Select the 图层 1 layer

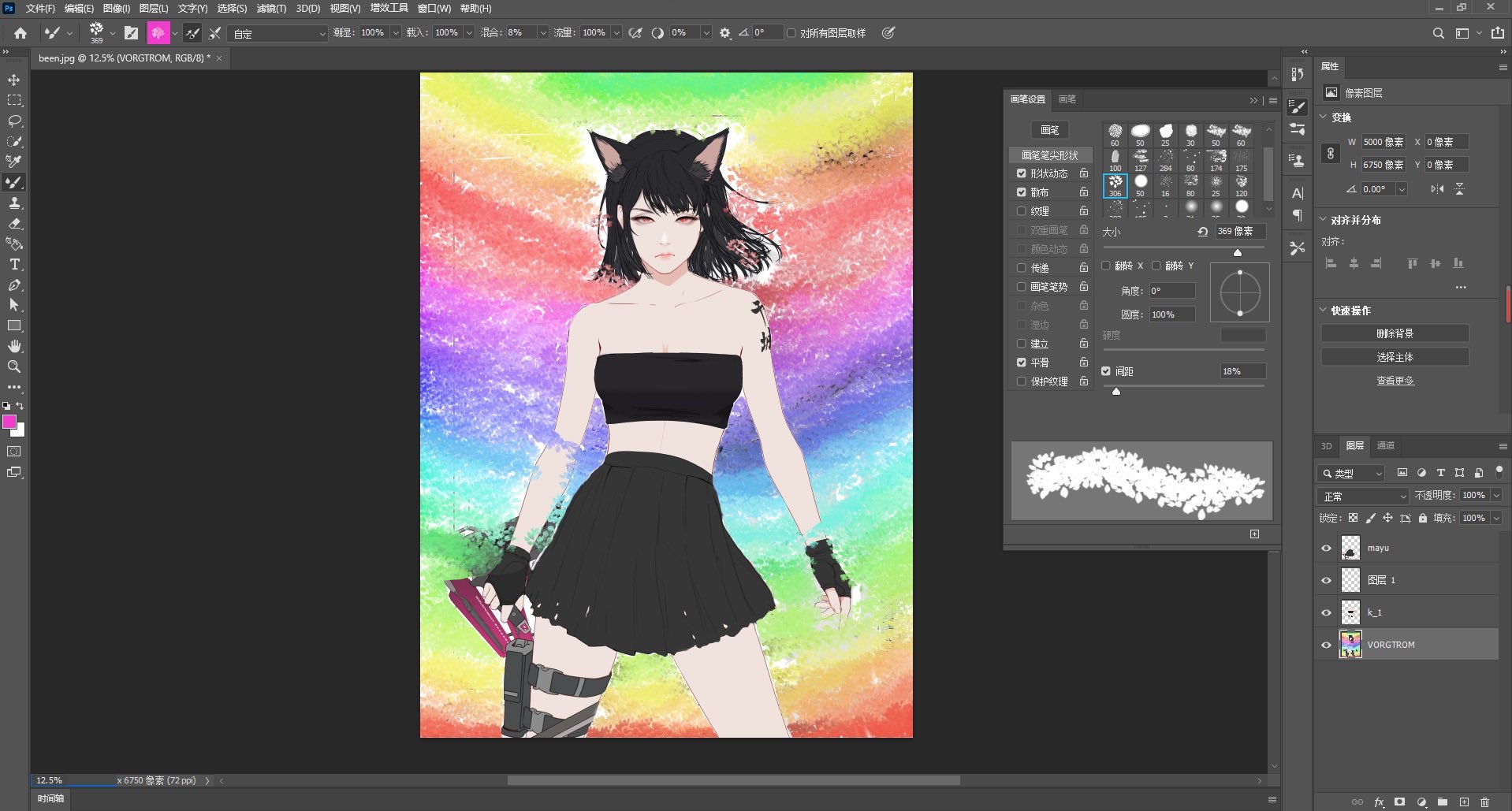pos(1407,580)
